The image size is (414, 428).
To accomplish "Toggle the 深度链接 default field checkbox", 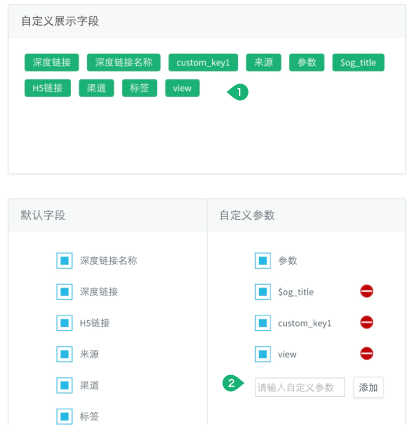I will pyautogui.click(x=64, y=292).
